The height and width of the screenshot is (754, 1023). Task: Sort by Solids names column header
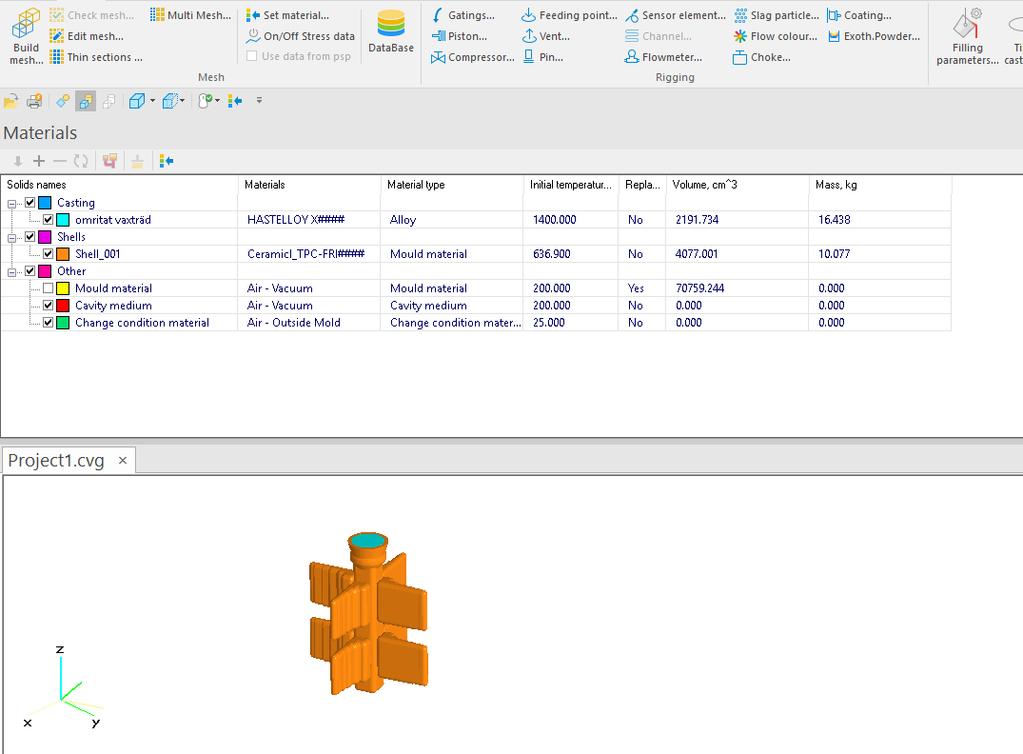tap(120, 185)
